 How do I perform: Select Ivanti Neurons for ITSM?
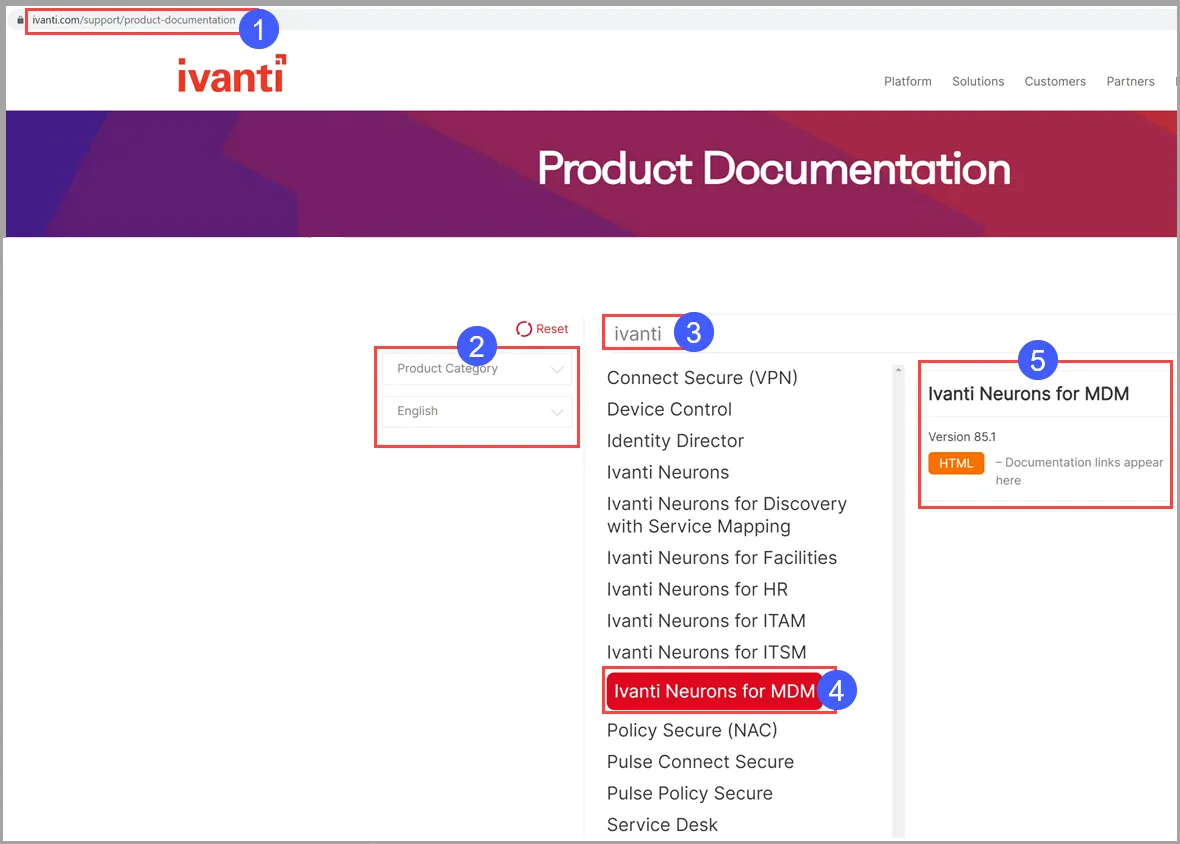click(706, 652)
